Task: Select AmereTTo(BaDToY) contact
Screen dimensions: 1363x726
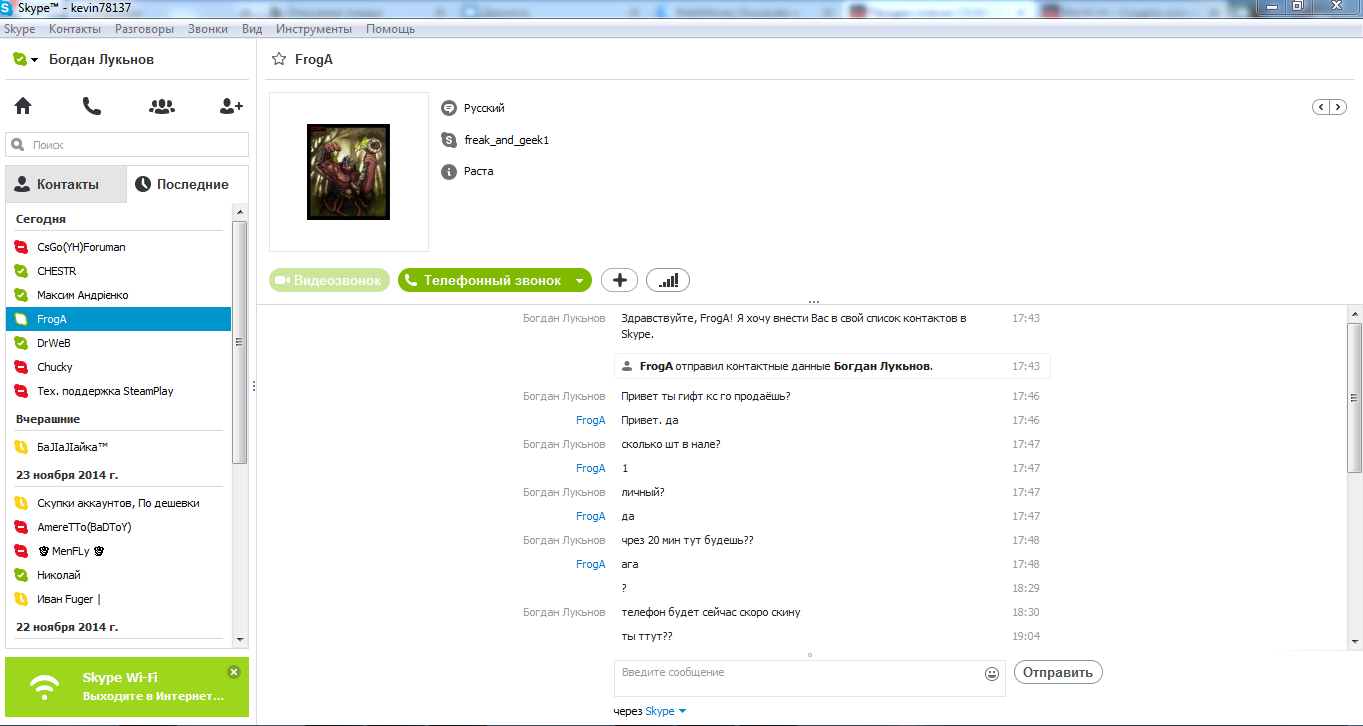Action: click(118, 527)
